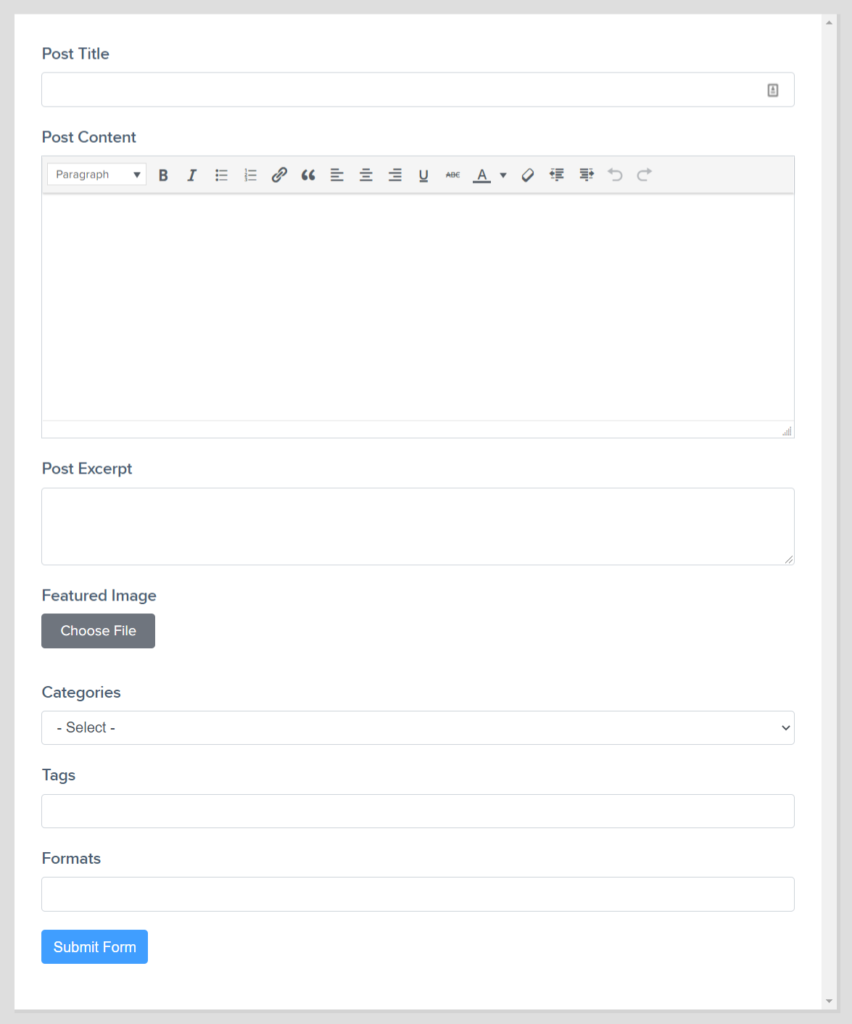Insert a hyperlink in post content
Image resolution: width=852 pixels, height=1024 pixels.
pyautogui.click(x=279, y=175)
